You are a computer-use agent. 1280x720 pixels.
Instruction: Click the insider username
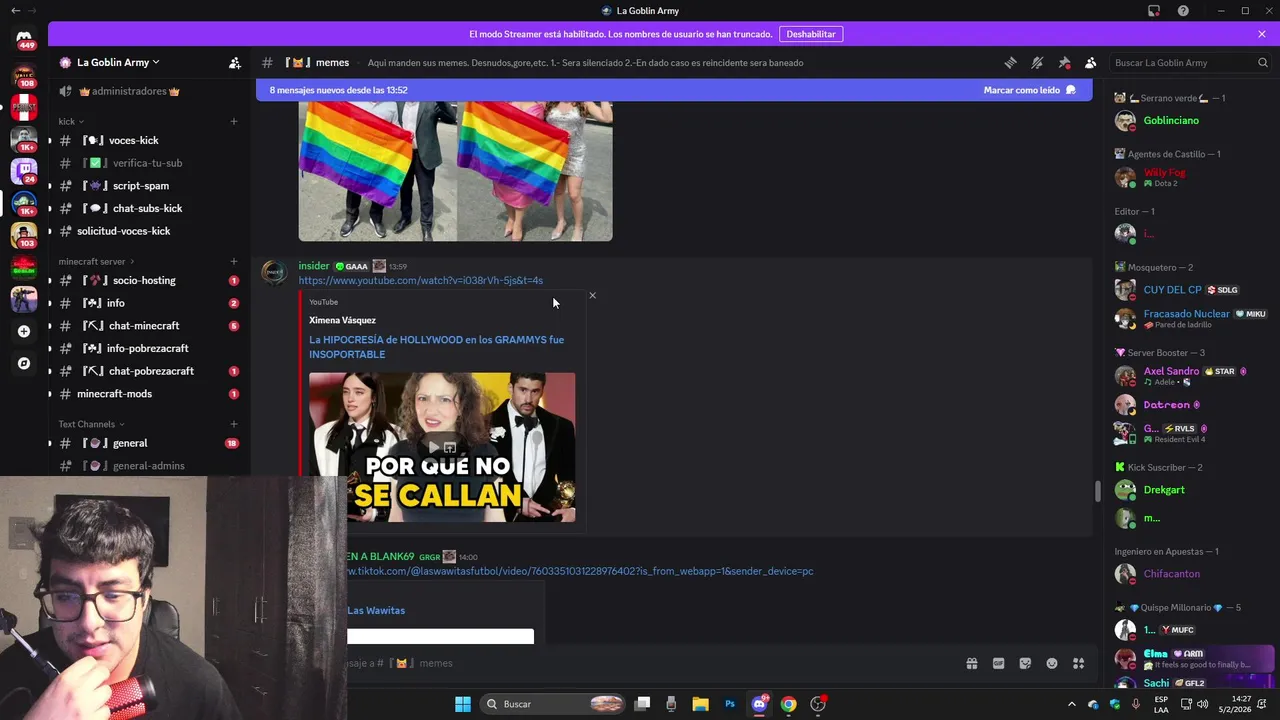point(313,266)
